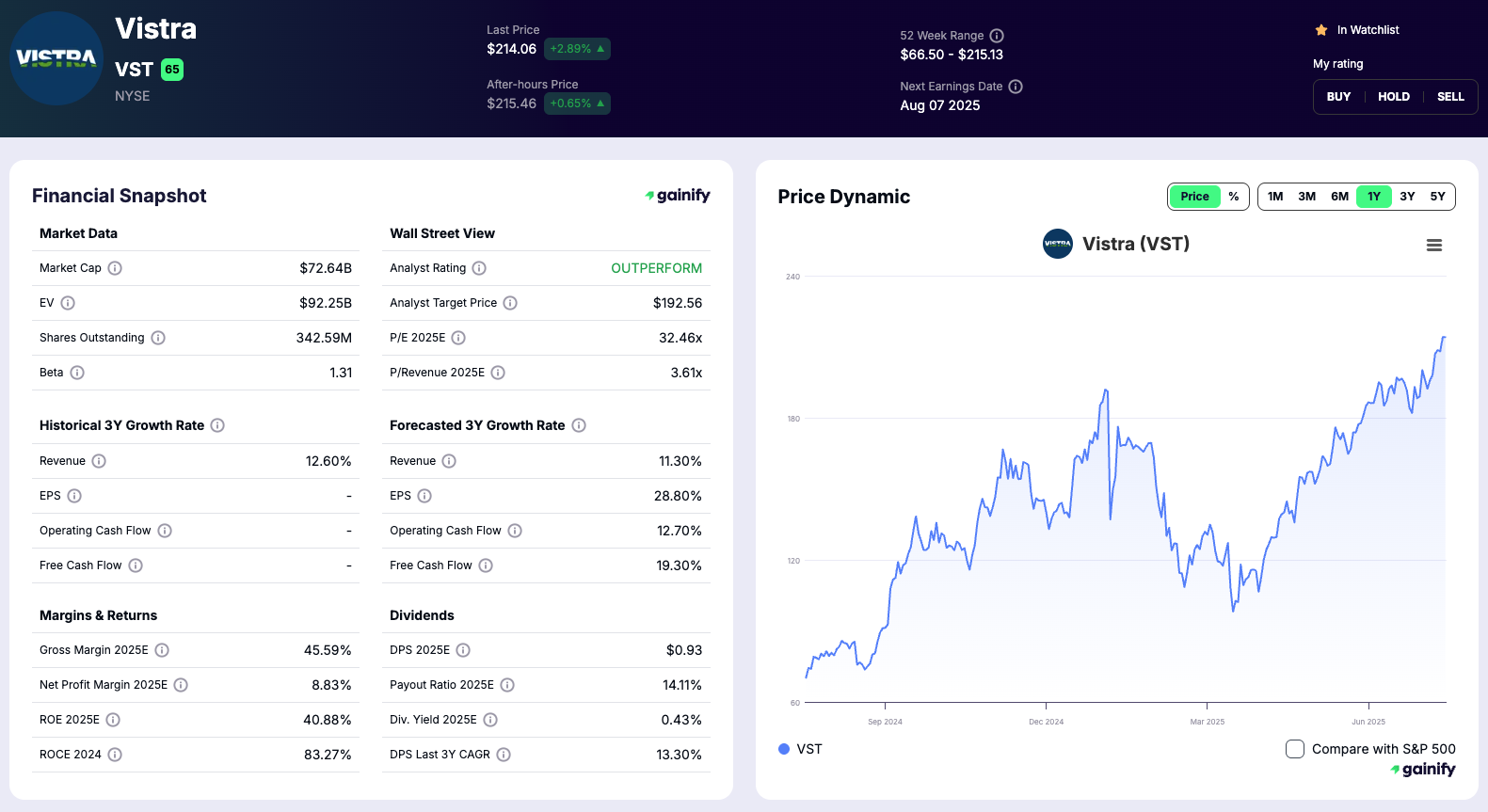Switch chart to Price mode
This screenshot has height=812, width=1488.
(1194, 197)
